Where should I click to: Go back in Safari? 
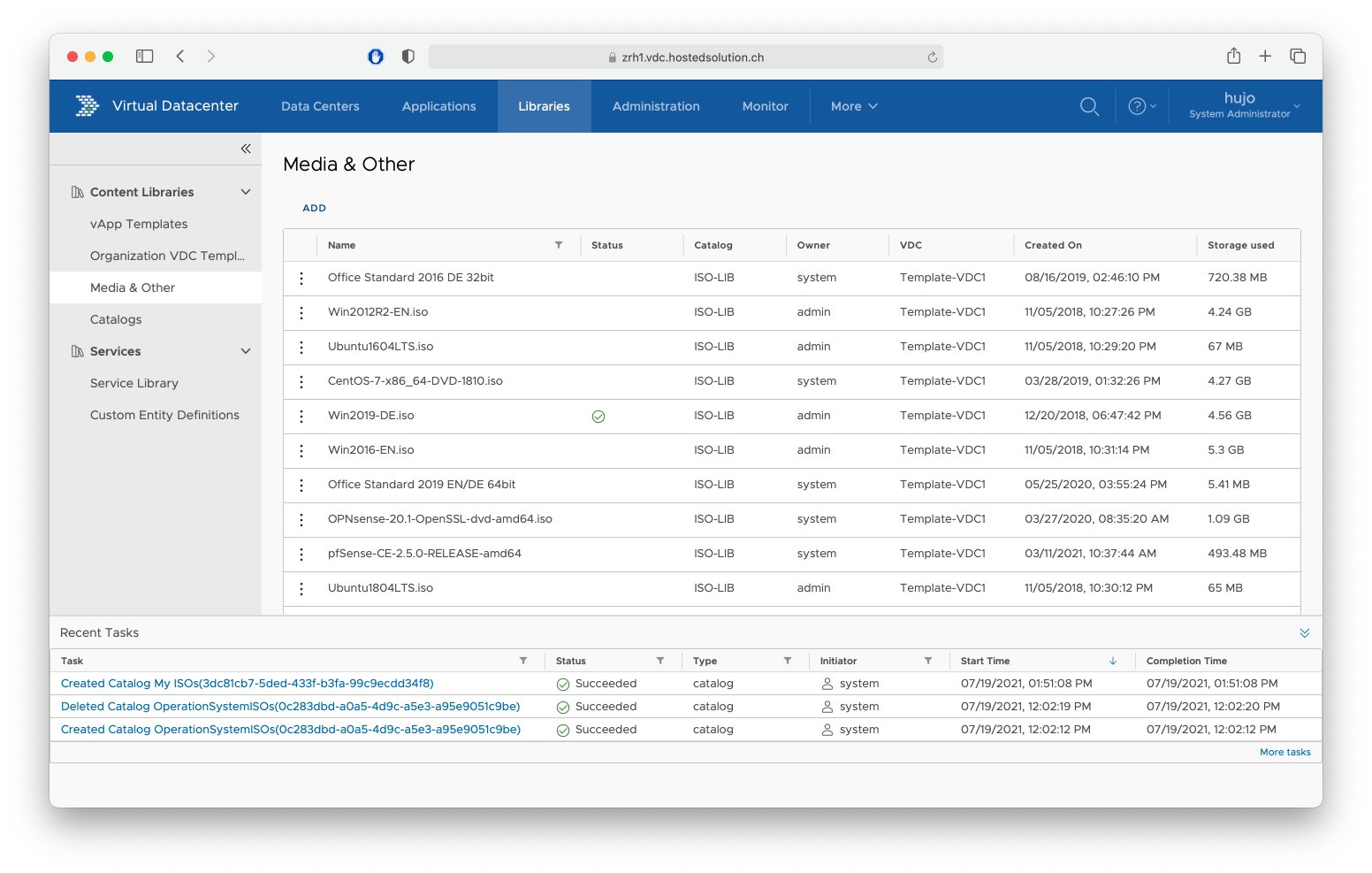point(180,56)
